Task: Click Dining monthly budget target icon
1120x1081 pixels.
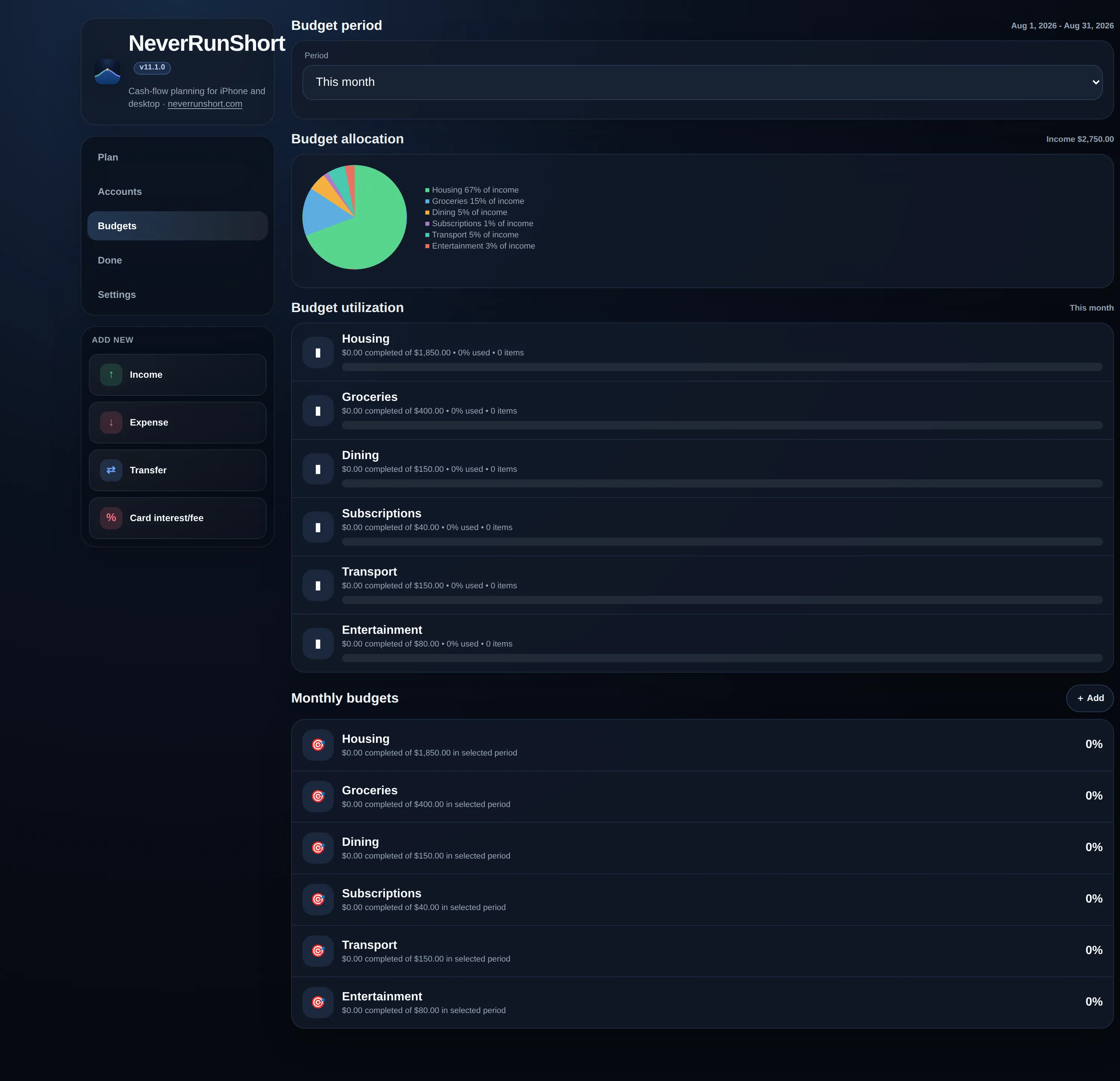Action: point(318,848)
